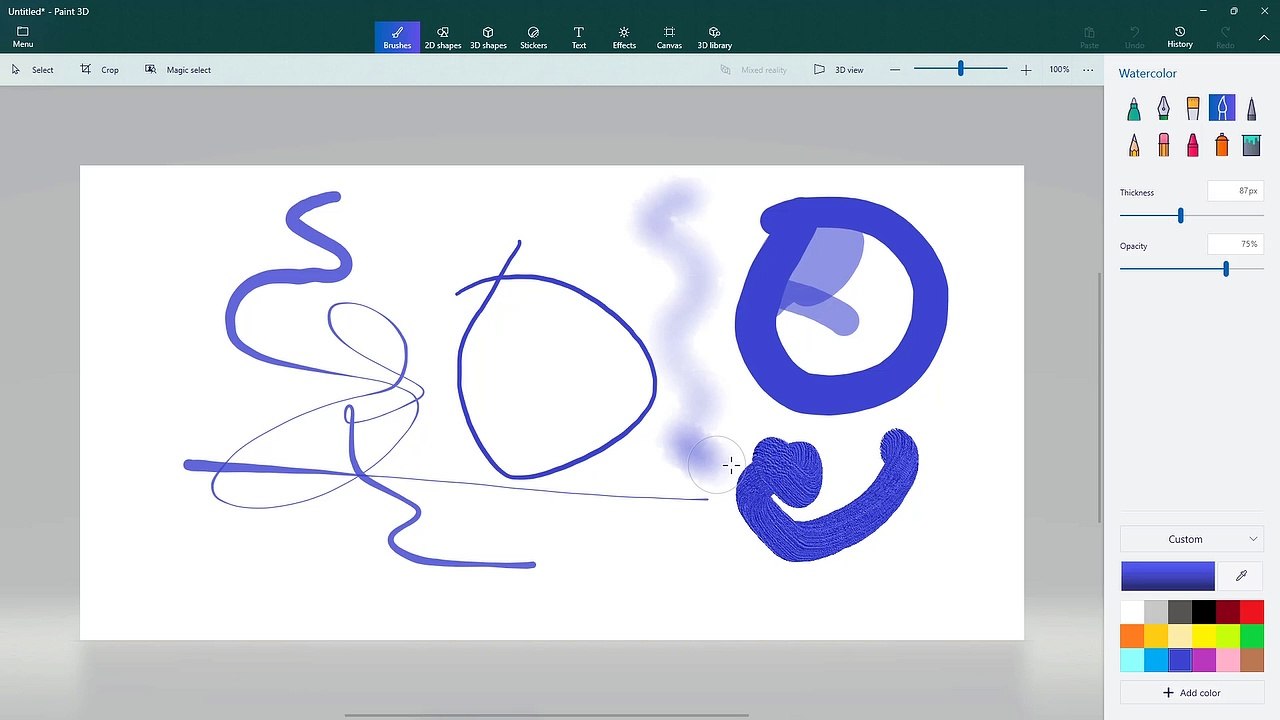Click the Add color button

point(1192,692)
